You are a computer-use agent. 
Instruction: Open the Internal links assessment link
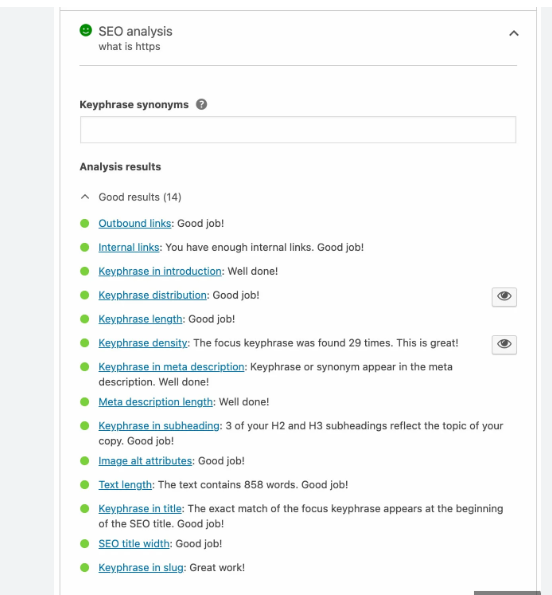[x=129, y=247]
